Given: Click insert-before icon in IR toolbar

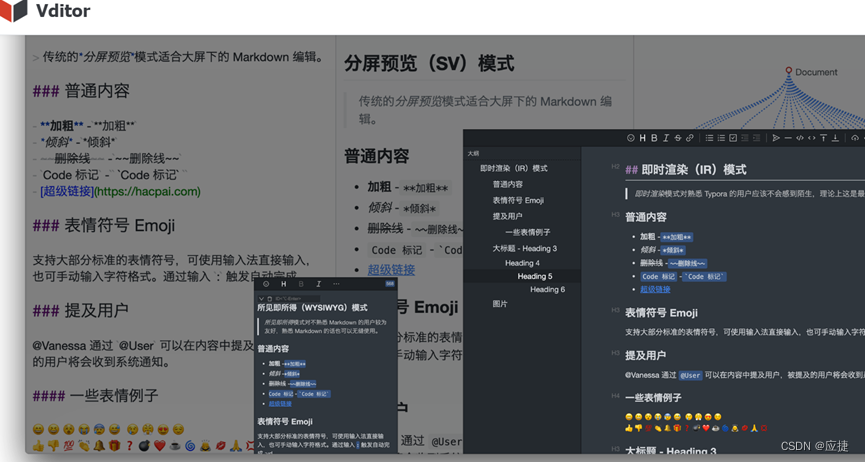Looking at the screenshot, I should [823, 138].
